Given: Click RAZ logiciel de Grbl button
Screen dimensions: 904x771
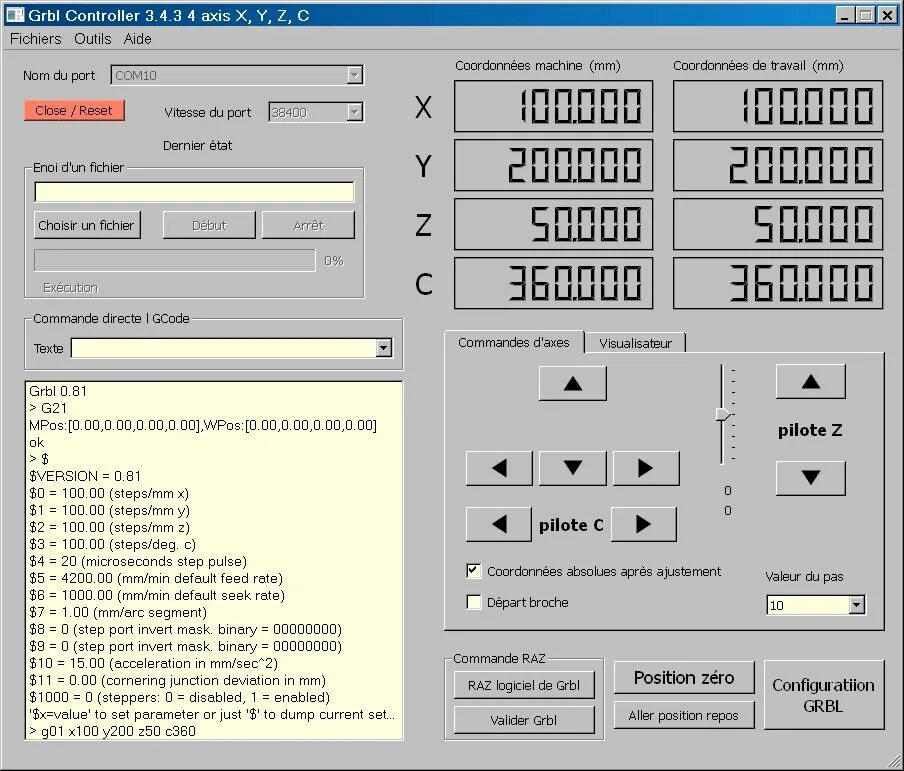Looking at the screenshot, I should pos(523,685).
